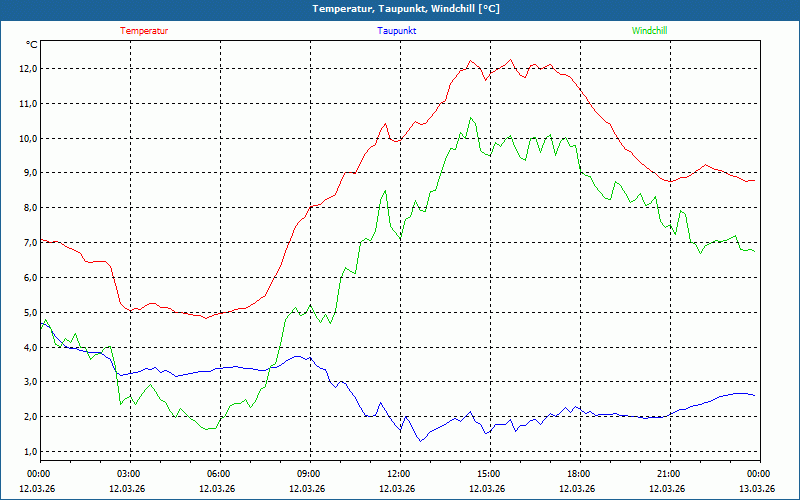The height and width of the screenshot is (500, 800).
Task: Click the green Windchill legend label
Action: coord(649,31)
